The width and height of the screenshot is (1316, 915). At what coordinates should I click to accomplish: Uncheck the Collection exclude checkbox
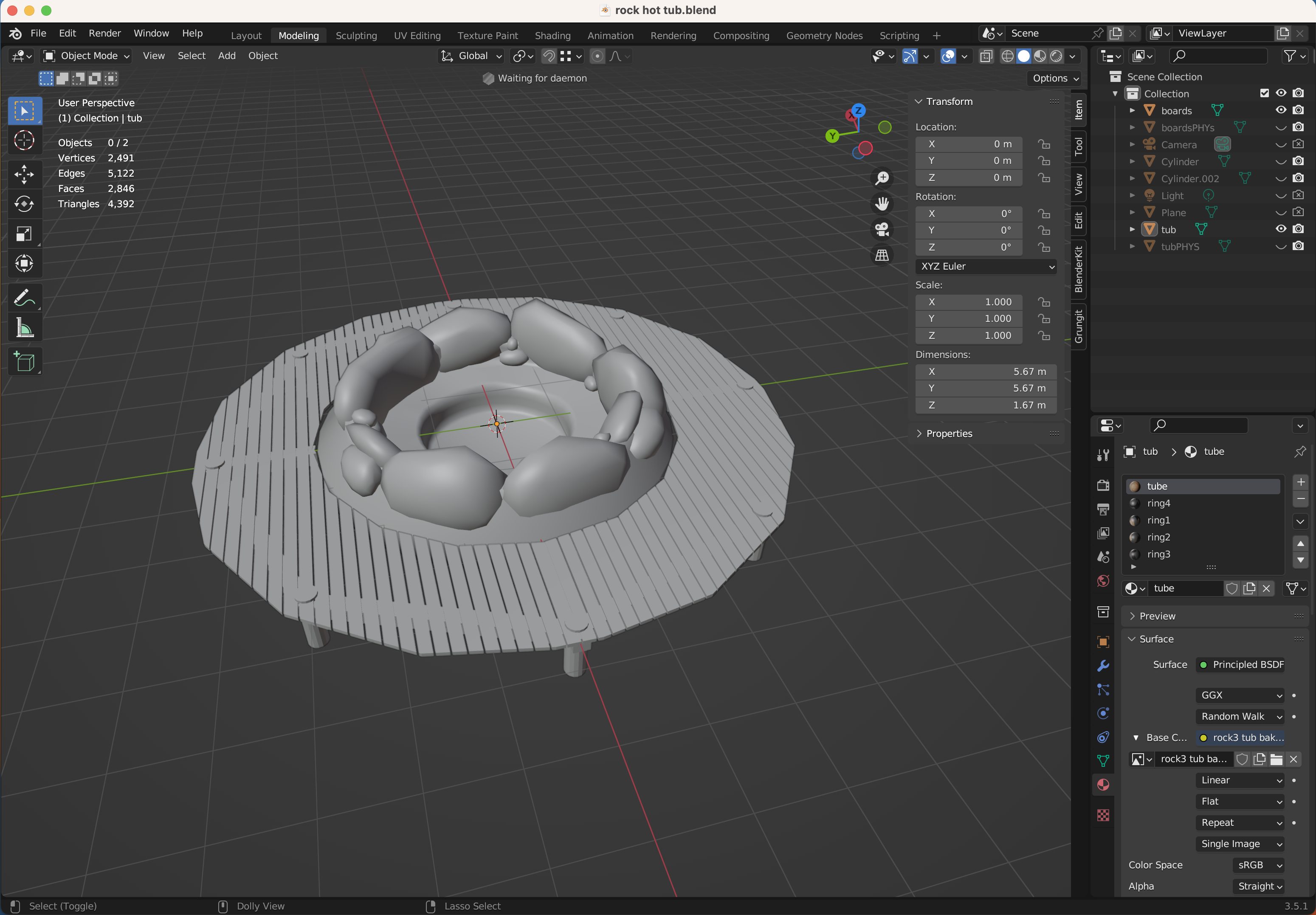pyautogui.click(x=1265, y=93)
